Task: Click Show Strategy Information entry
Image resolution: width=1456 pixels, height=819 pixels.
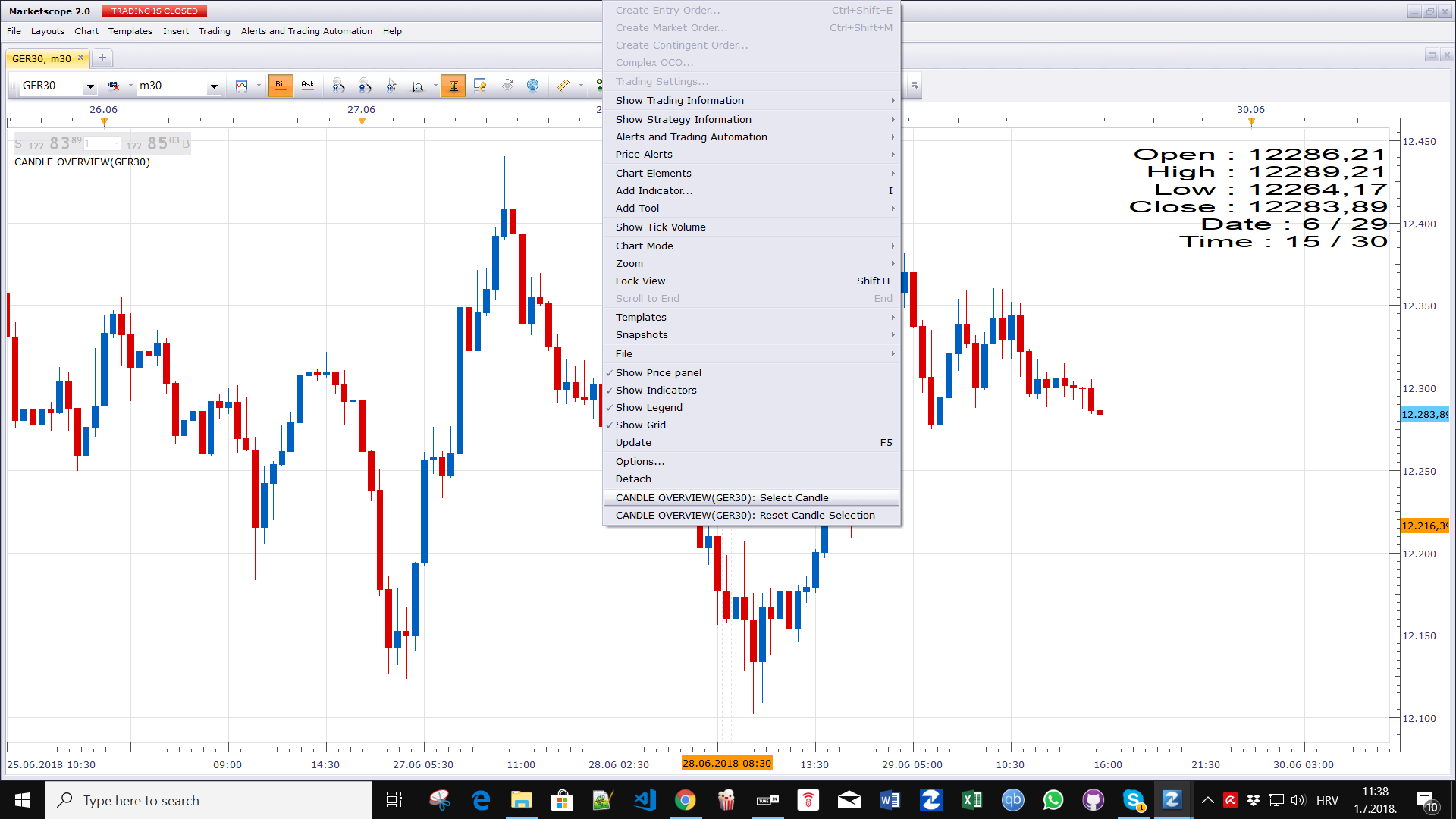Action: click(x=751, y=119)
